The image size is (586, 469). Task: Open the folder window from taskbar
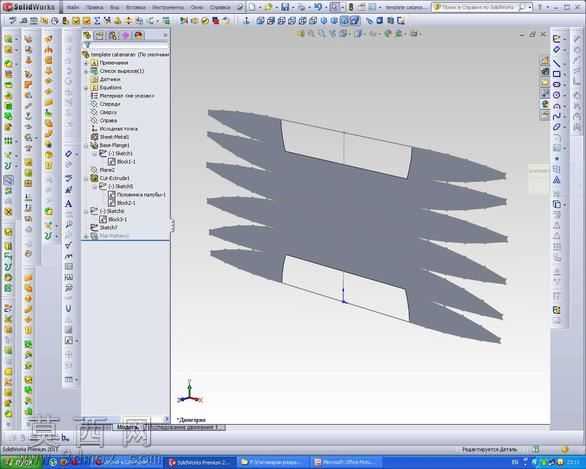274,463
